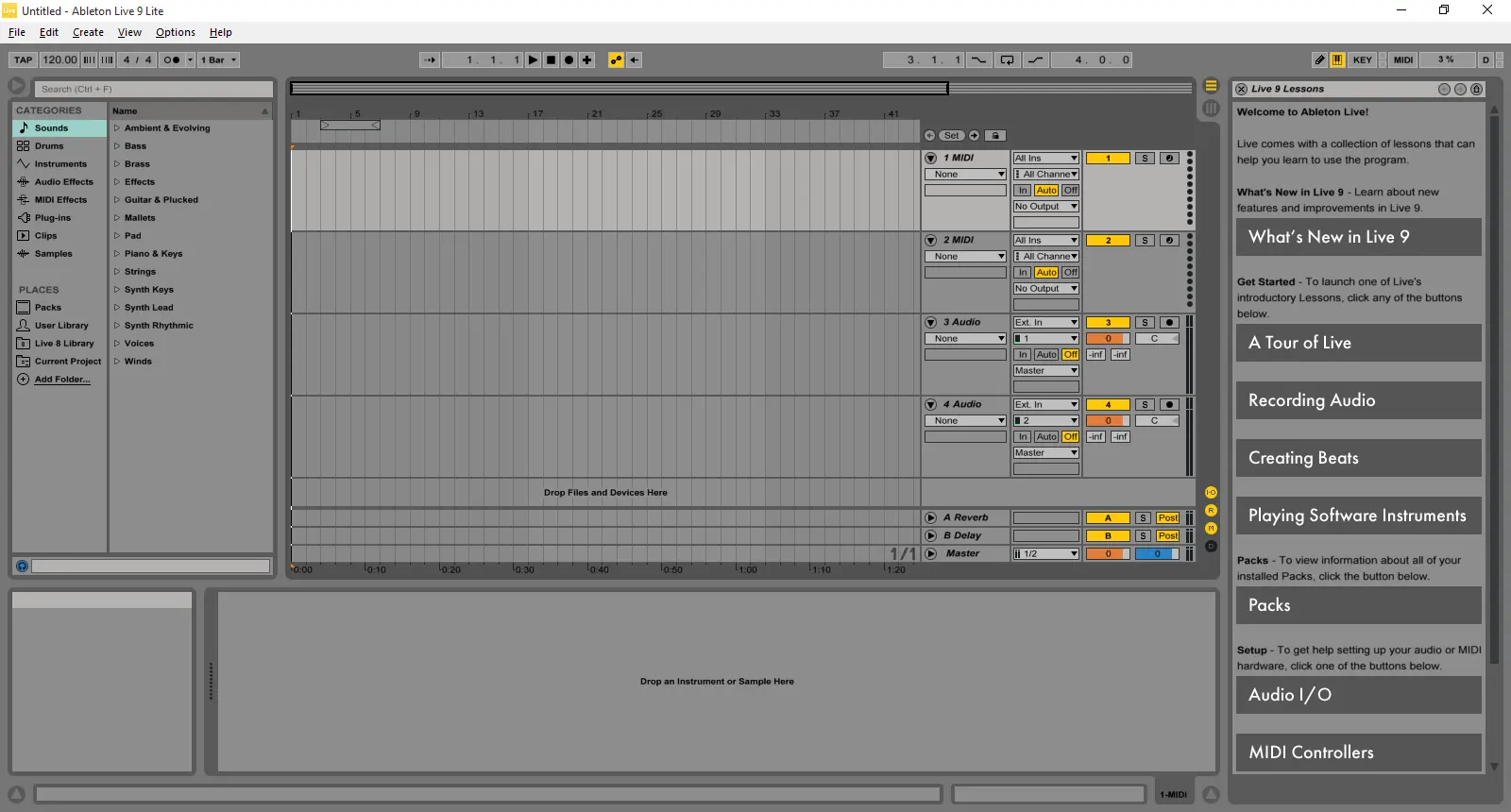Click the TAP tempo button
Viewport: 1511px width, 812px height.
pos(24,59)
